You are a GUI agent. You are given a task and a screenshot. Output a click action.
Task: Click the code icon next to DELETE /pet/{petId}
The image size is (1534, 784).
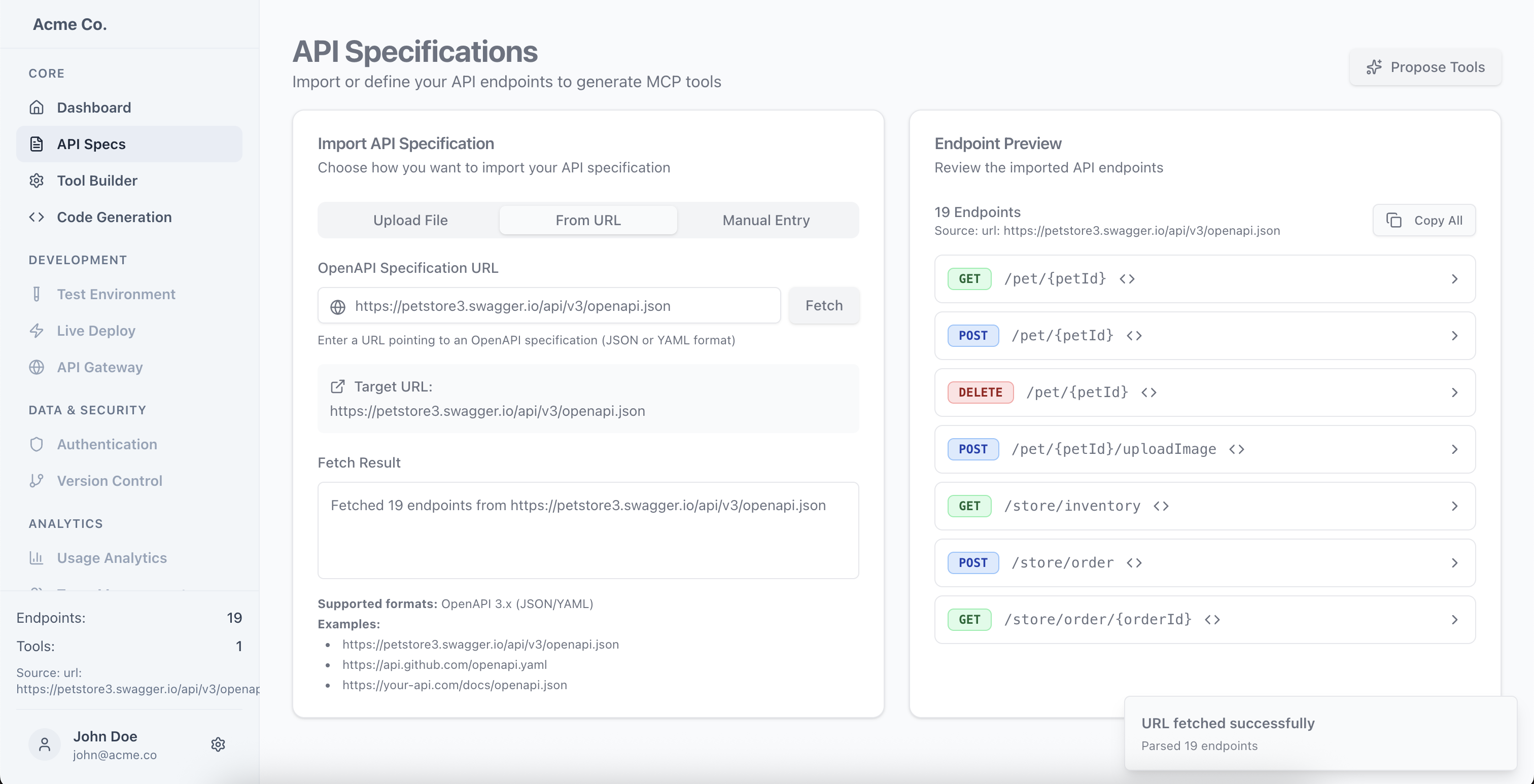click(x=1148, y=393)
